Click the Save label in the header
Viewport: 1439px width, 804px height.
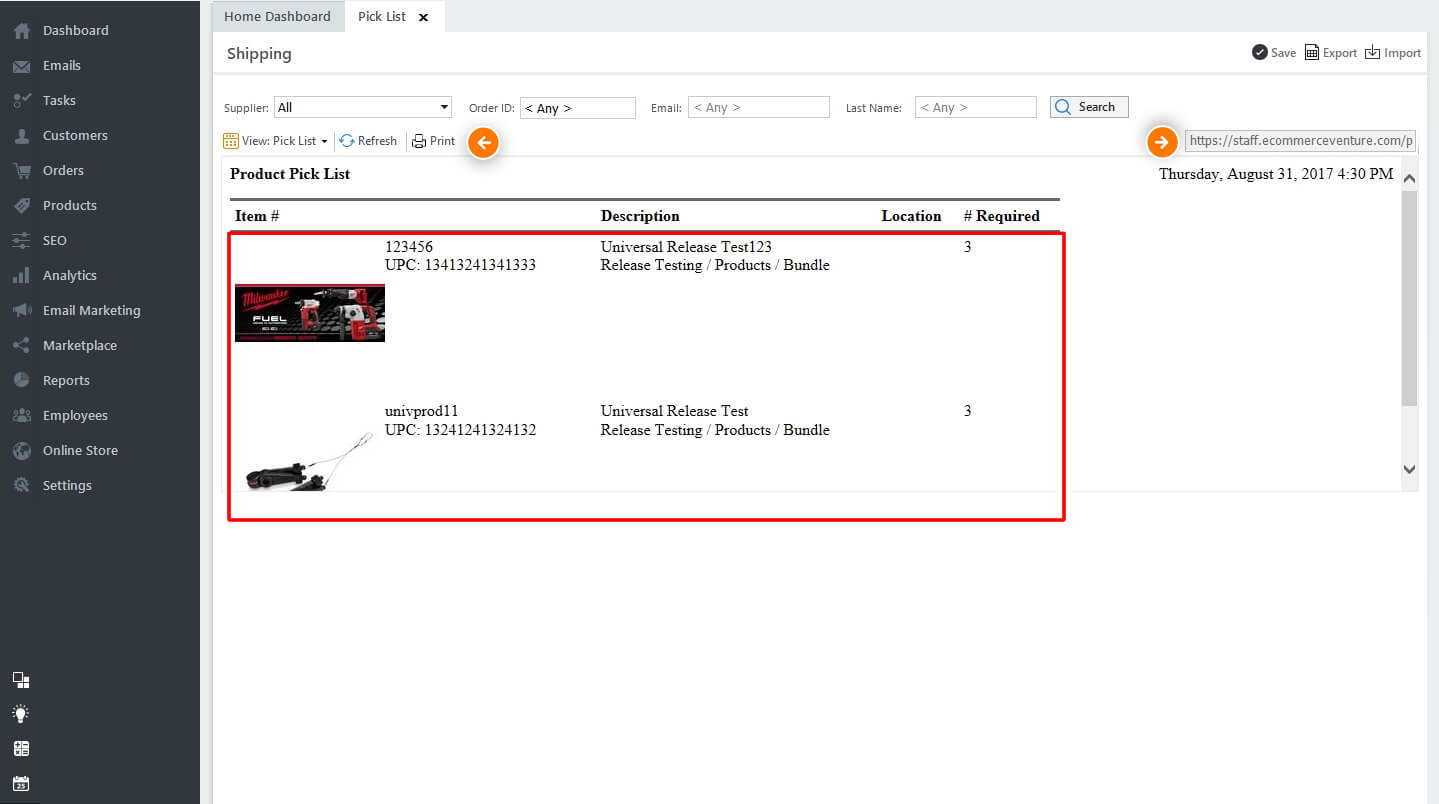click(1284, 53)
